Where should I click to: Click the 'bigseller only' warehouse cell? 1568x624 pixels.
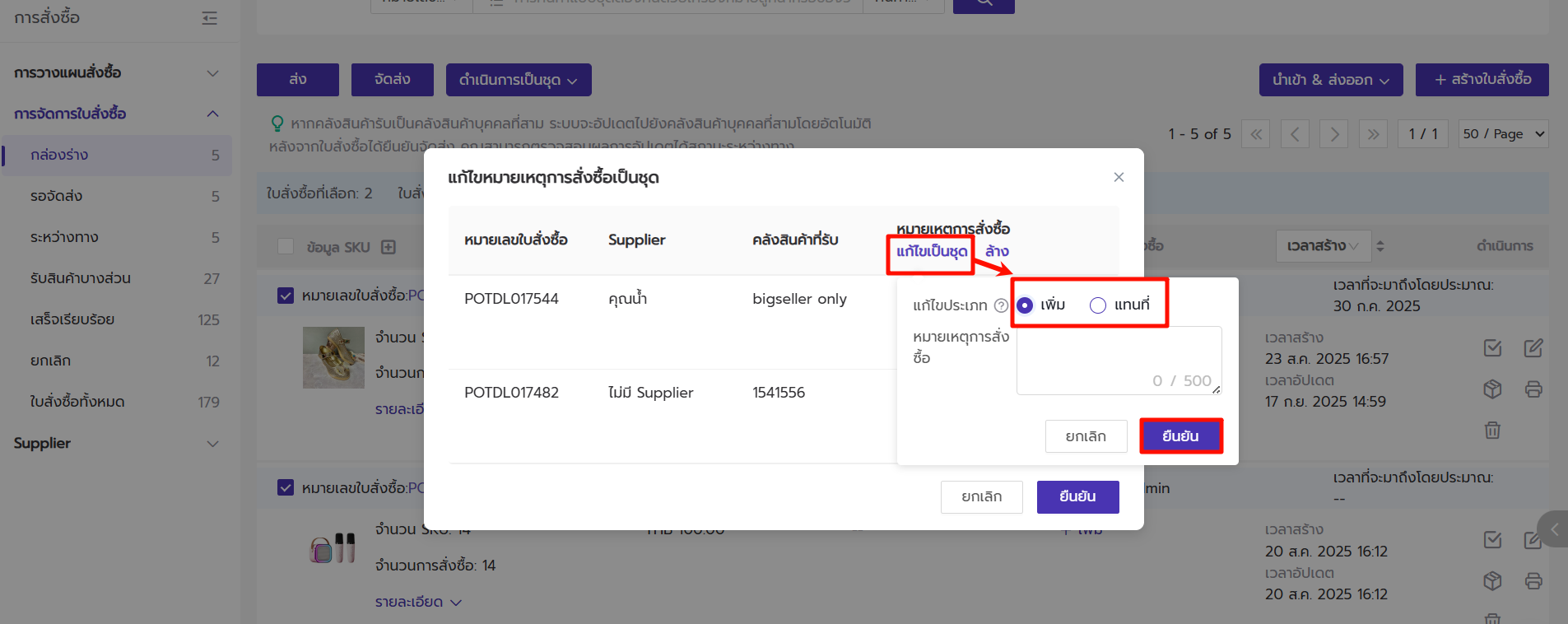tap(799, 299)
